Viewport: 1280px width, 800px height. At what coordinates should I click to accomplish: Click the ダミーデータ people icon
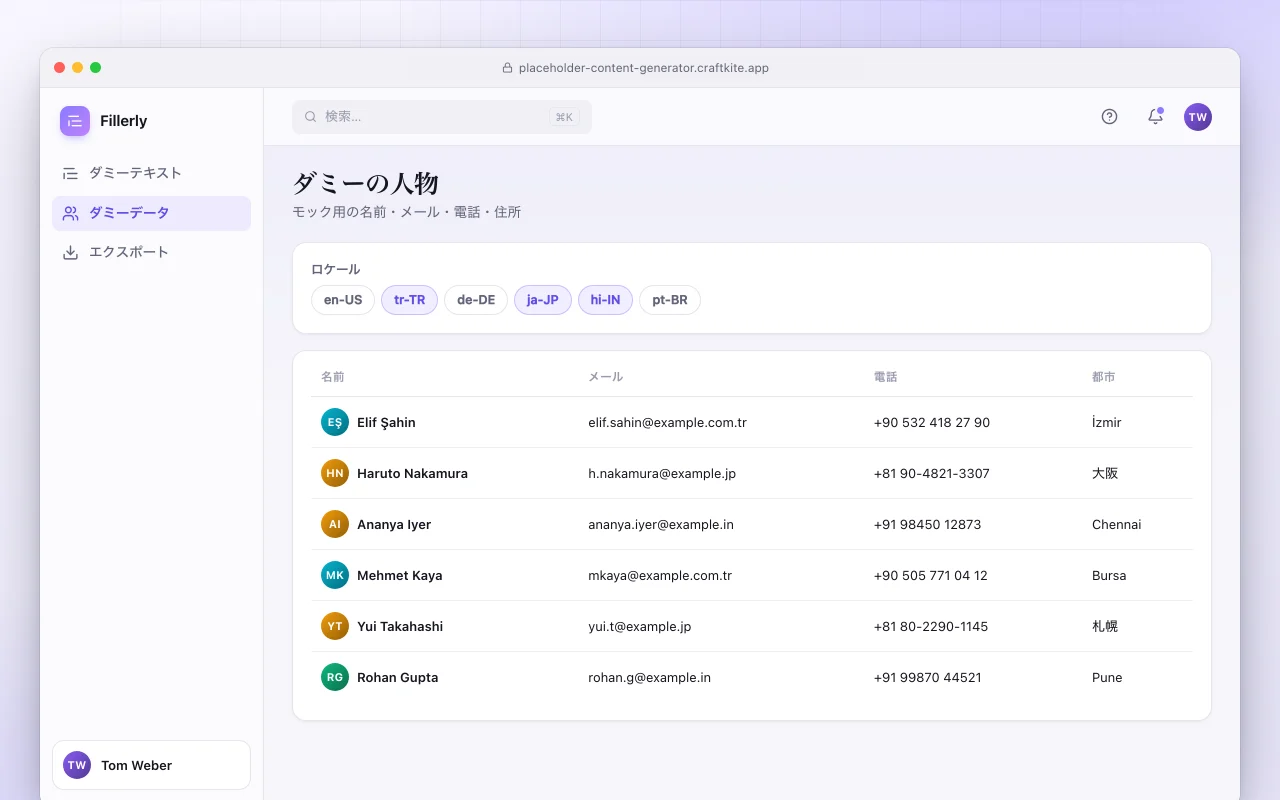[70, 213]
